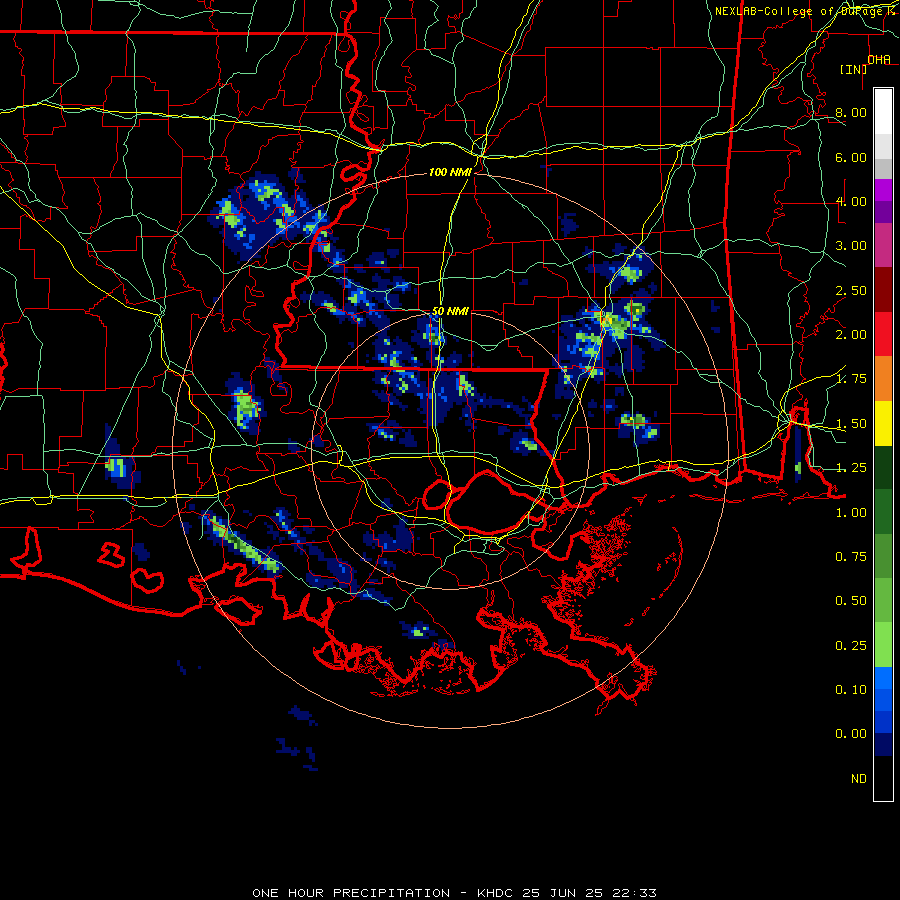Click the 2.00 legend value
Viewport: 900px width, 900px height.
pyautogui.click(x=851, y=335)
